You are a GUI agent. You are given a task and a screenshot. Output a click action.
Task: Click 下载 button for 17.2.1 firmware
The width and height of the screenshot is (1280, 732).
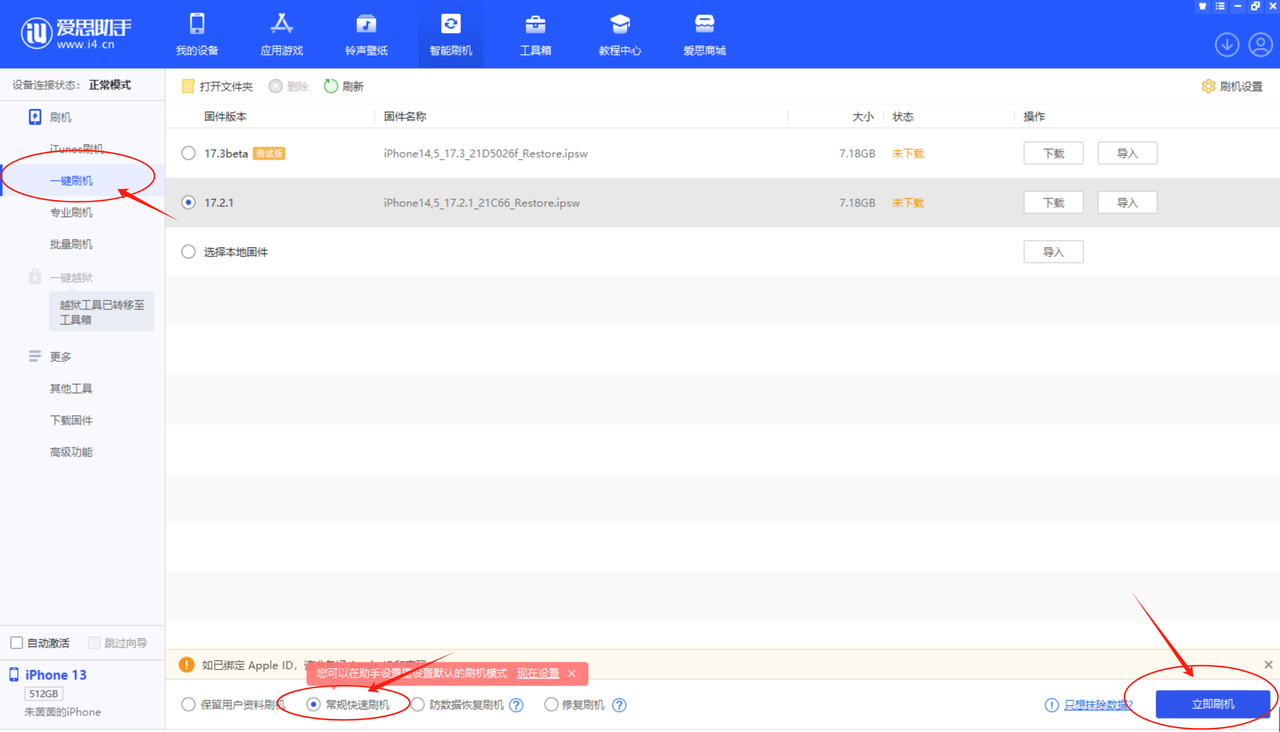tap(1053, 202)
